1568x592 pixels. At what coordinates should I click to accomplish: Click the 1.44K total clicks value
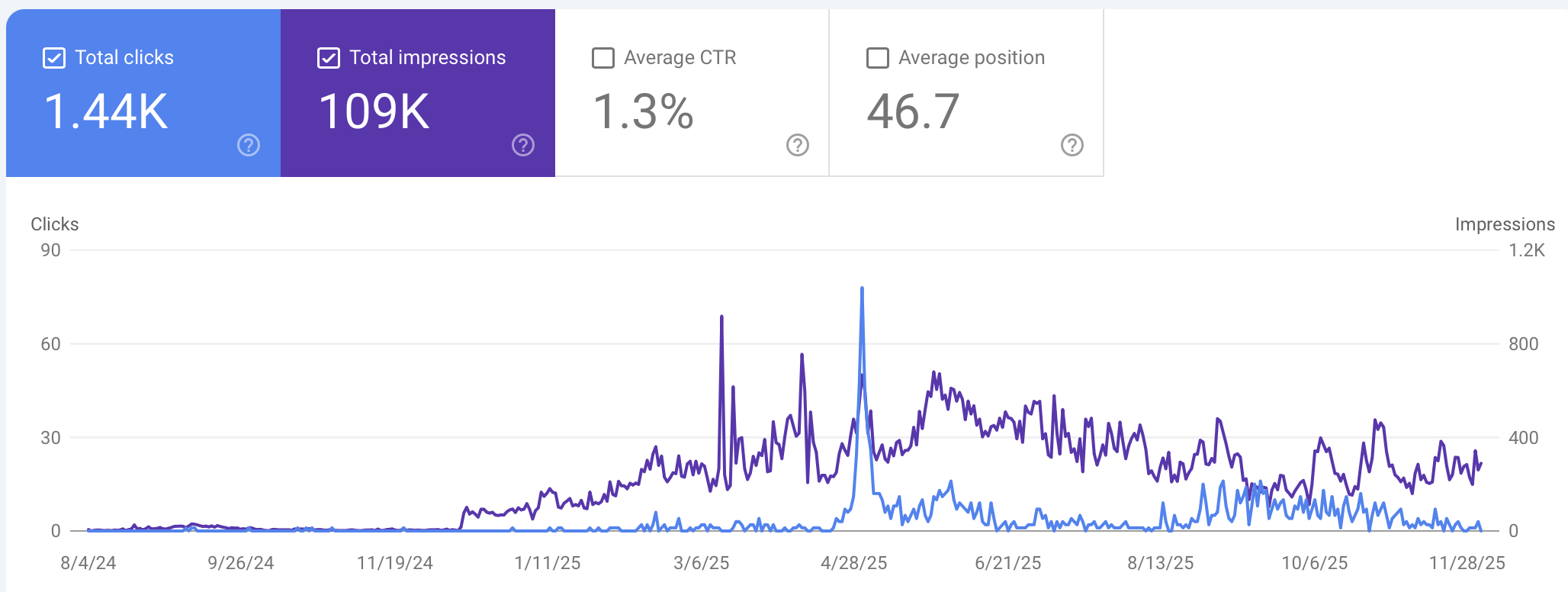pyautogui.click(x=106, y=111)
